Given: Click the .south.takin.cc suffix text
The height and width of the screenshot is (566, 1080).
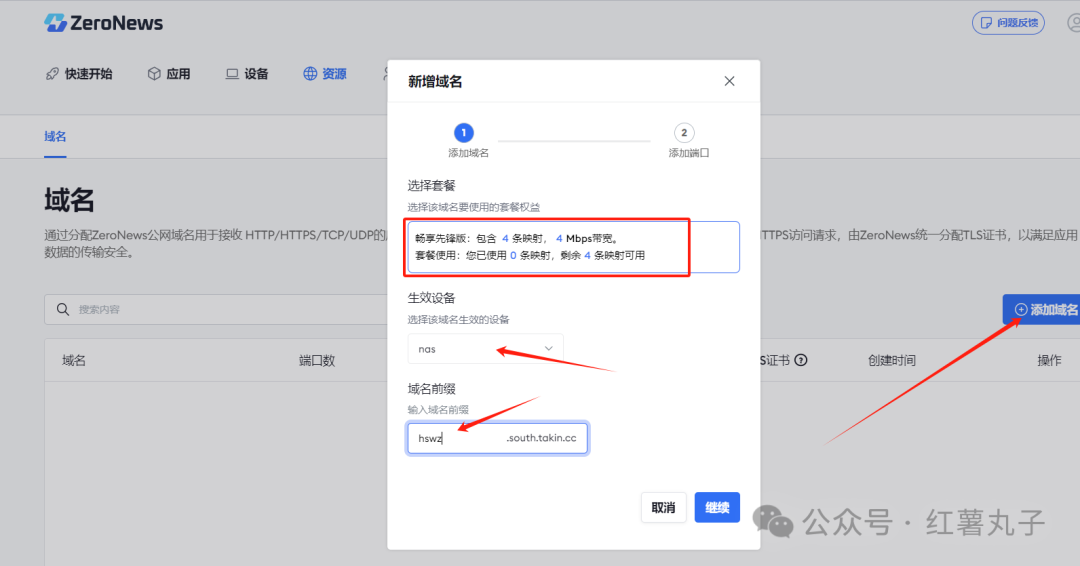Looking at the screenshot, I should (541, 438).
